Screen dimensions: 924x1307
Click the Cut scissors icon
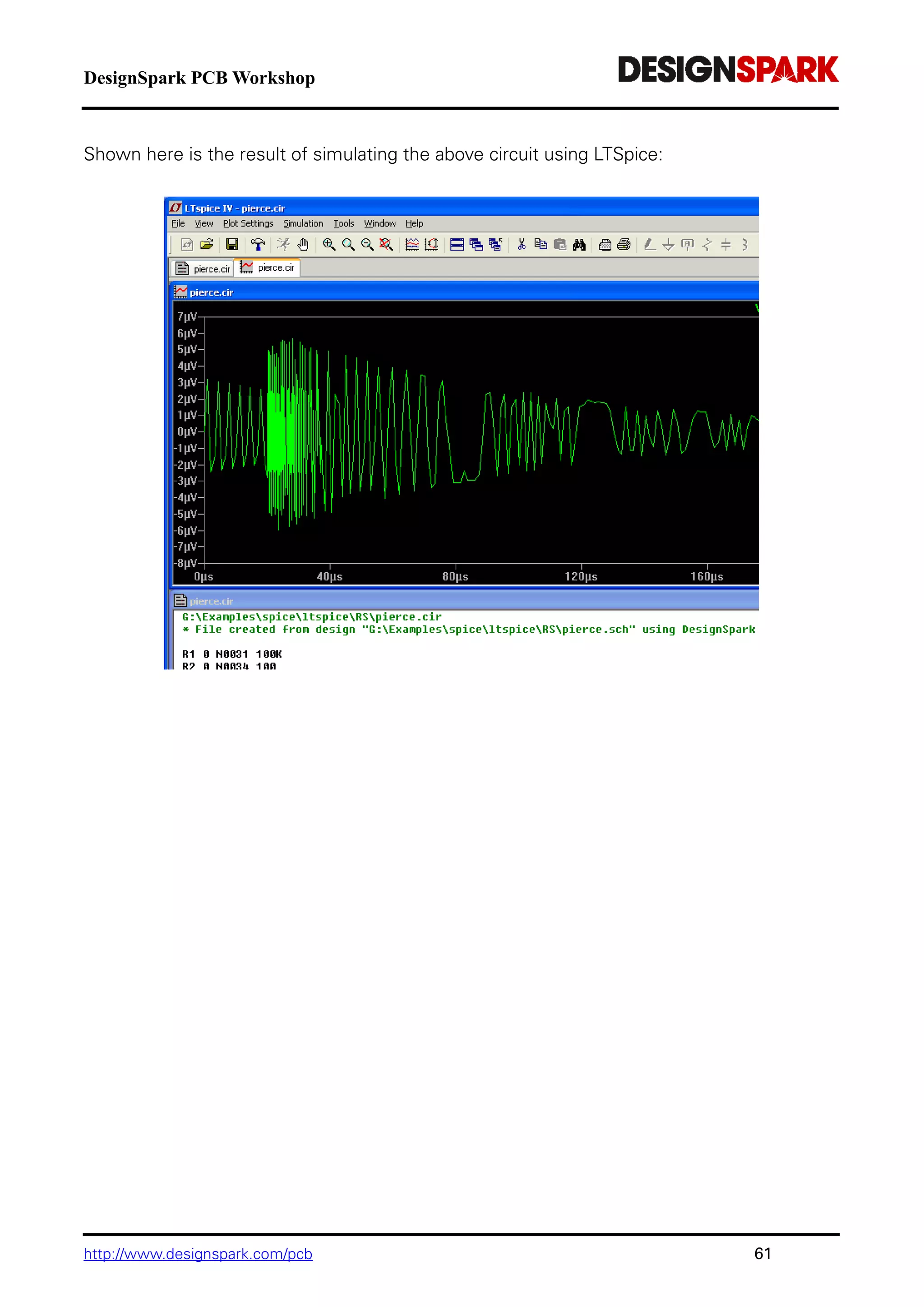(x=521, y=245)
